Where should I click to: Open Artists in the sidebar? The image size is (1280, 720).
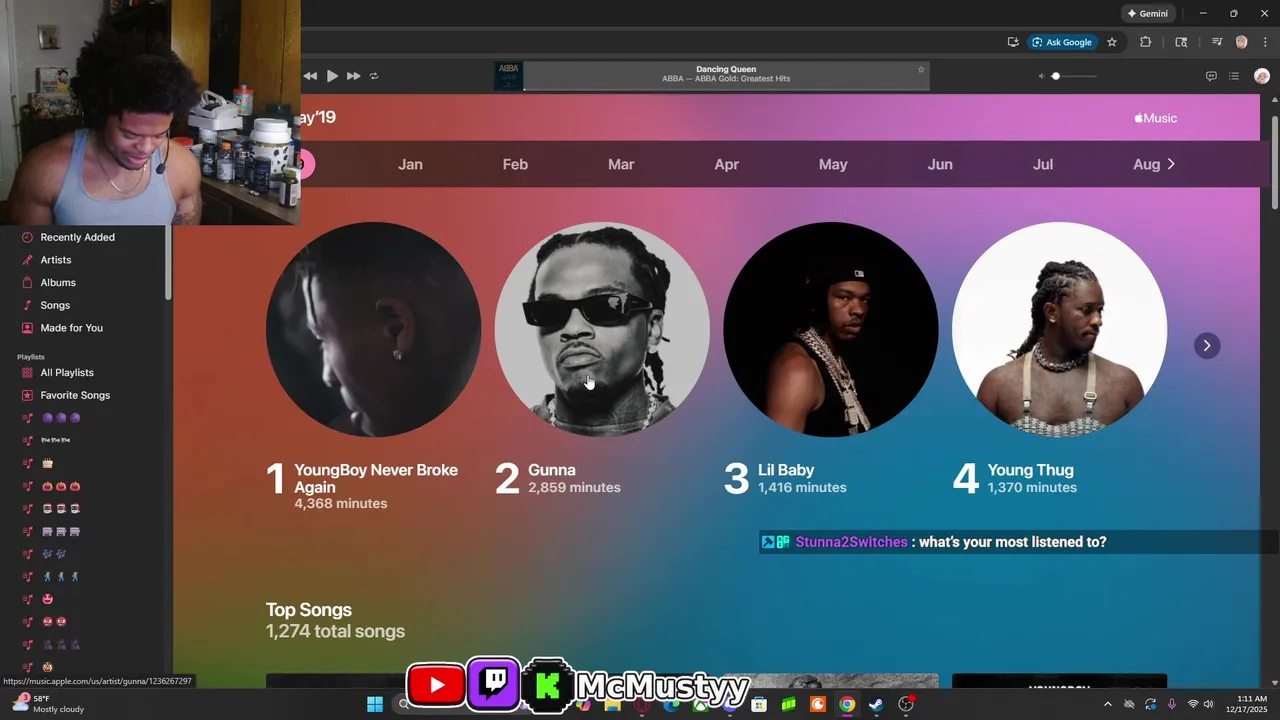pyautogui.click(x=56, y=260)
